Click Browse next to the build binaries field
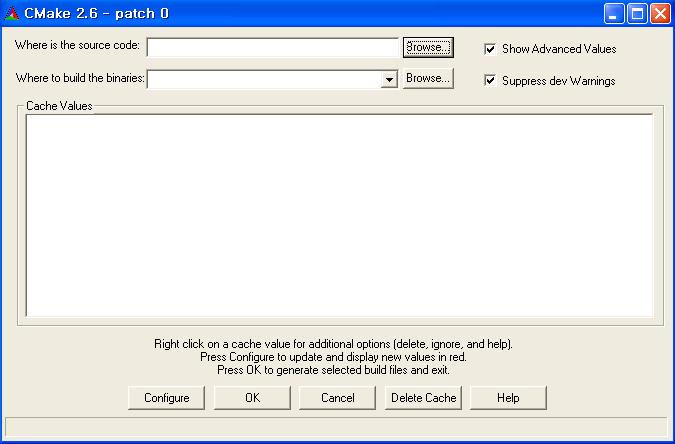Screen dimensions: 675x444 point(428,78)
